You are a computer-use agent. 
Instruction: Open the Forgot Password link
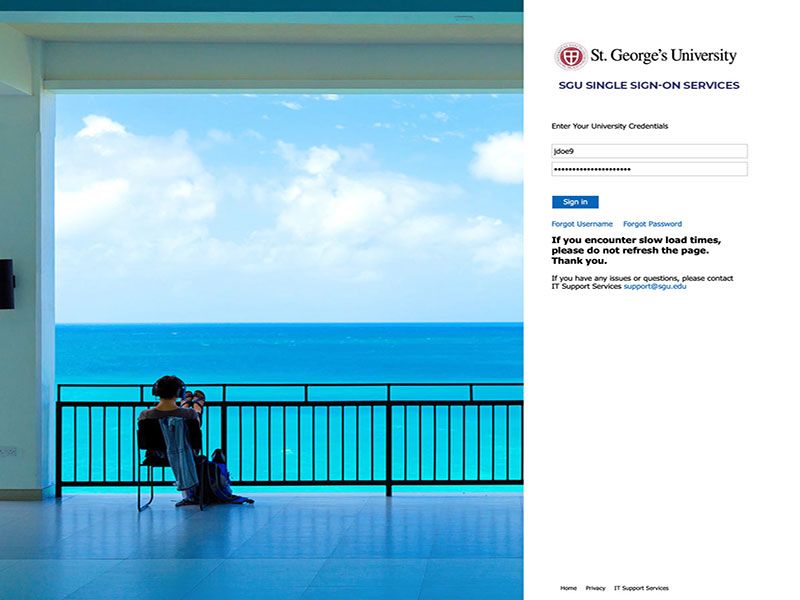pyautogui.click(x=652, y=223)
